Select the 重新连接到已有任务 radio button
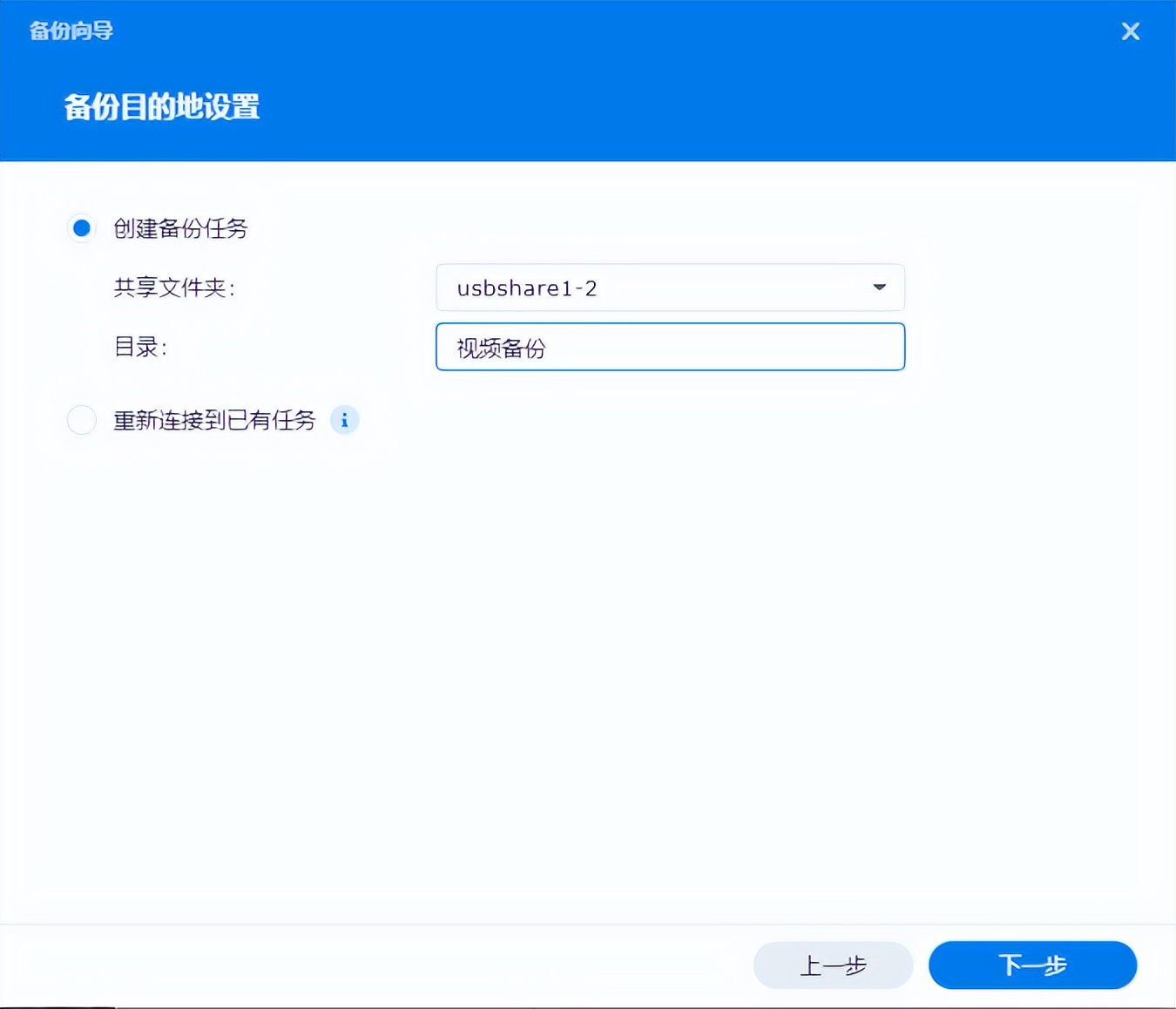This screenshot has height=1009, width=1176. pos(81,420)
